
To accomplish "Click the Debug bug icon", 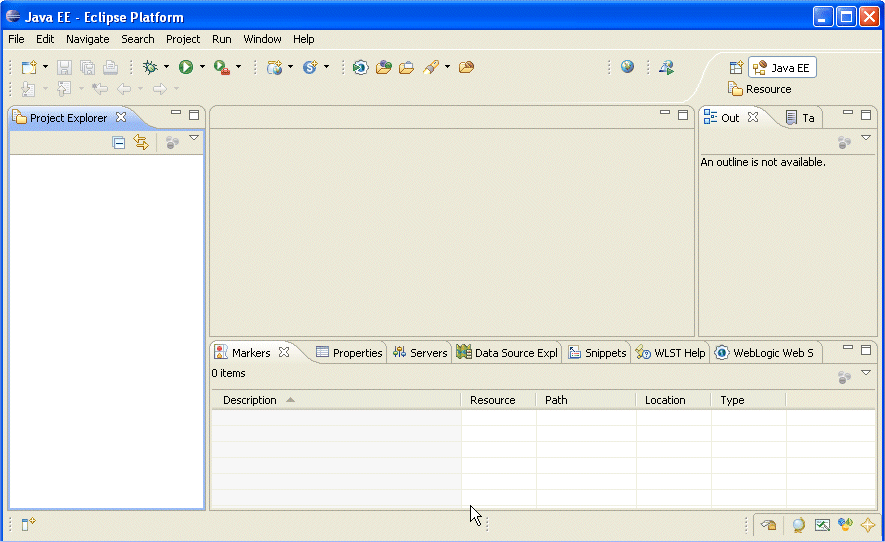I will pyautogui.click(x=150, y=67).
